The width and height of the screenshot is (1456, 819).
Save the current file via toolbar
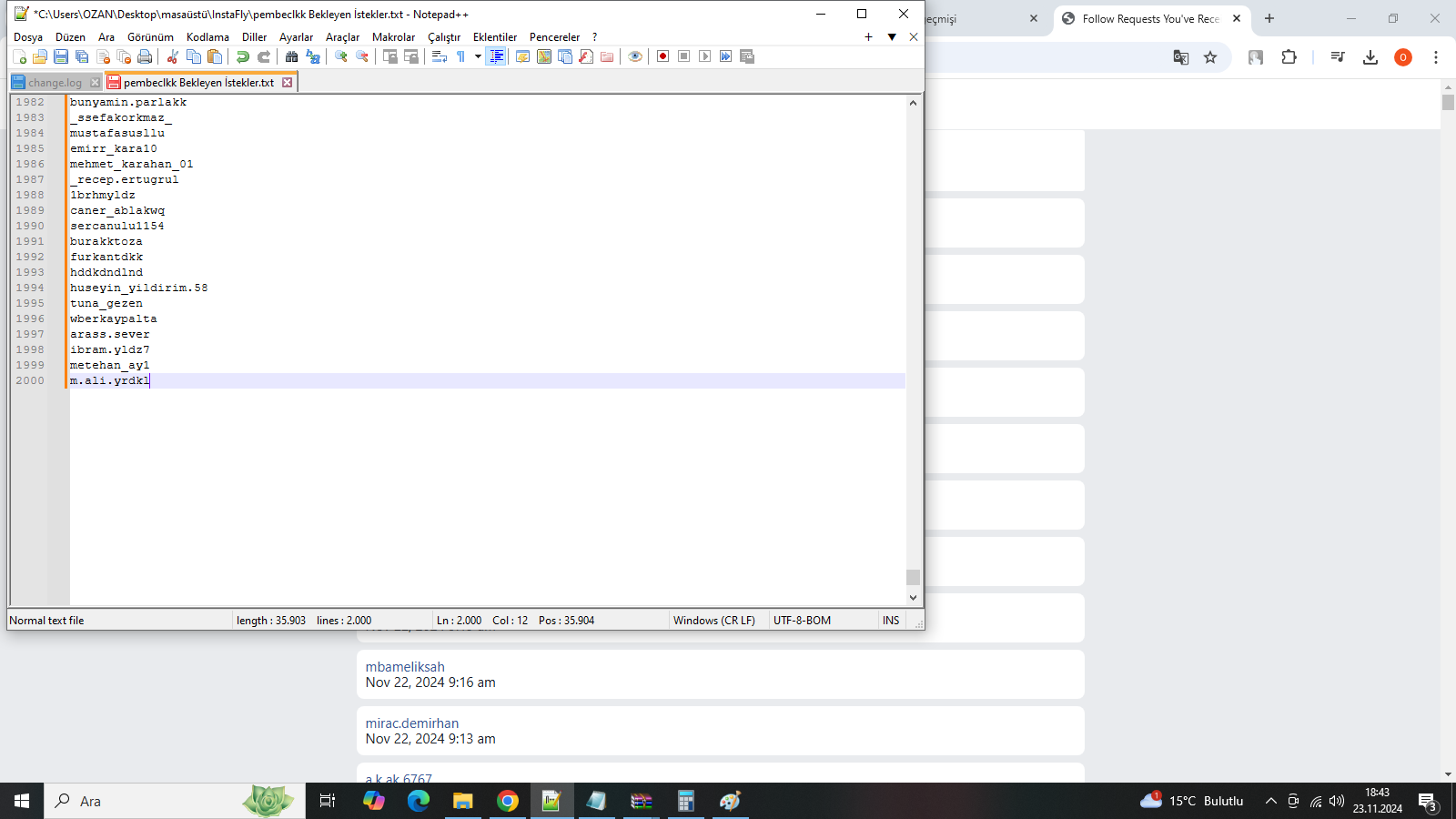click(61, 56)
